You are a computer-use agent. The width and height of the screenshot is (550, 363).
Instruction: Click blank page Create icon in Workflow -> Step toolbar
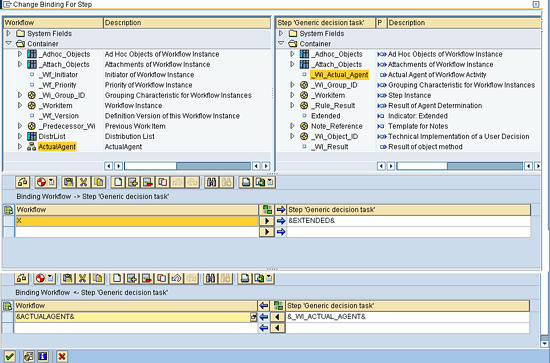click(x=118, y=182)
